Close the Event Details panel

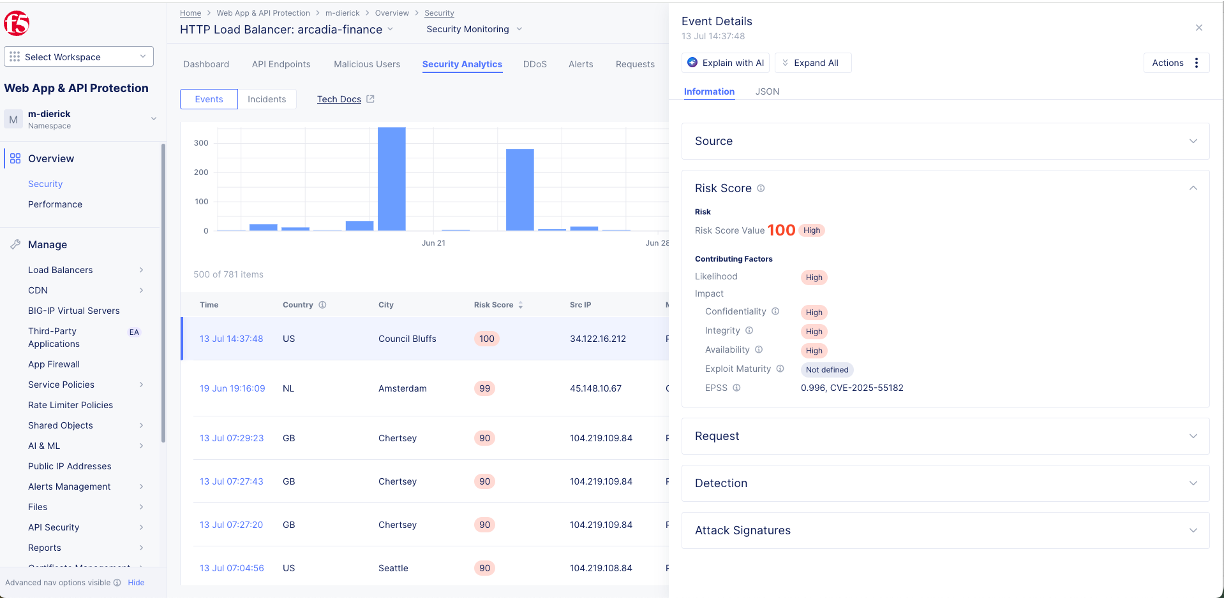click(x=1199, y=28)
